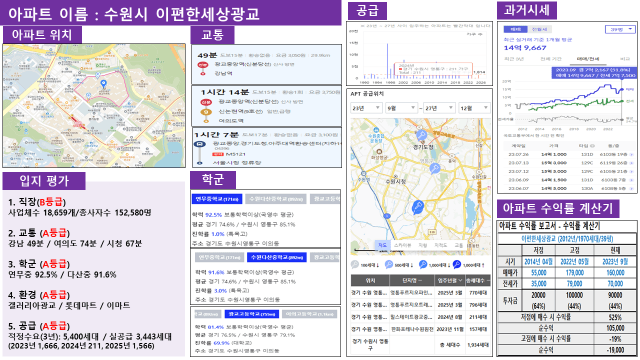Open the start year 23년 dropdown

[366, 108]
